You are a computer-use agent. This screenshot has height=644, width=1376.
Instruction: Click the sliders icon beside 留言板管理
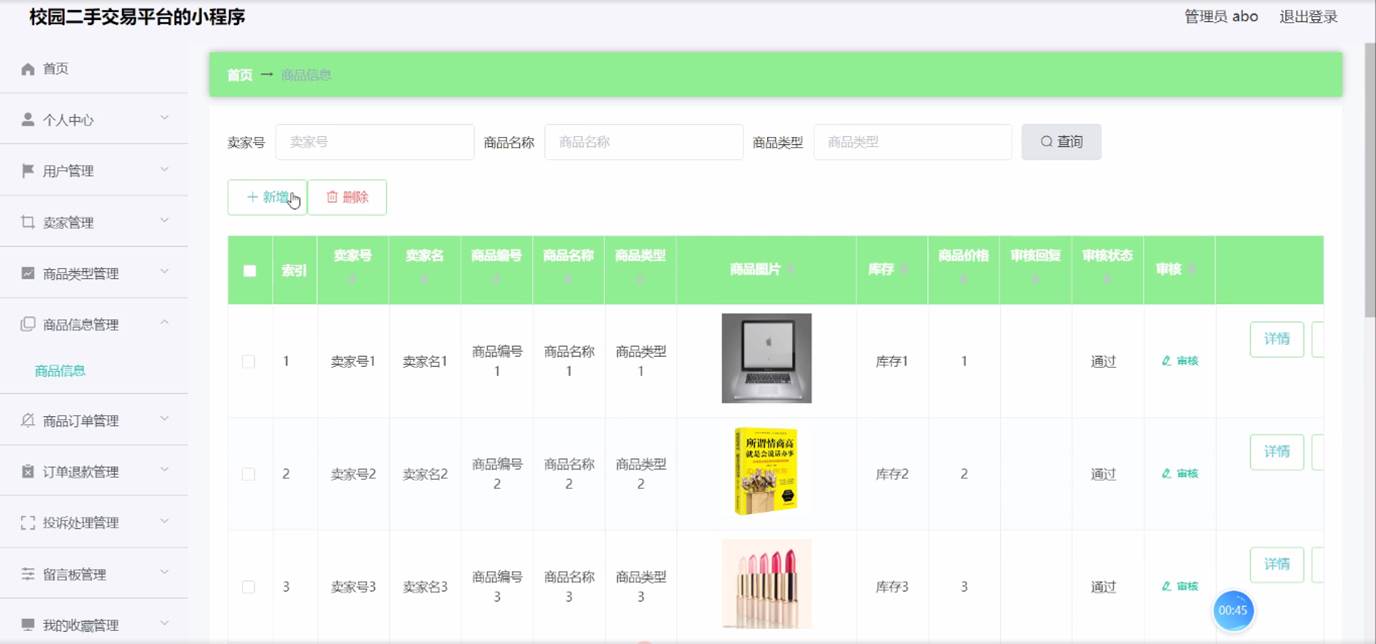28,574
